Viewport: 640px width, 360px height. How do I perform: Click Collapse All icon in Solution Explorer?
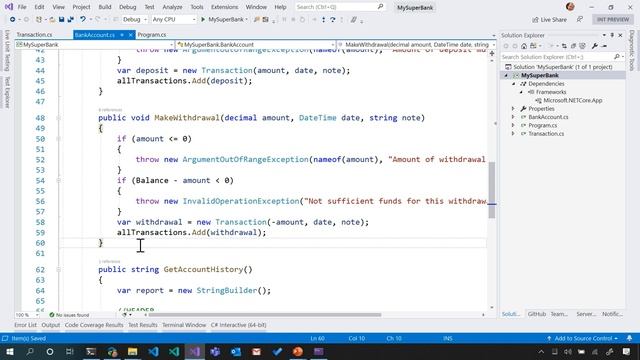point(573,46)
